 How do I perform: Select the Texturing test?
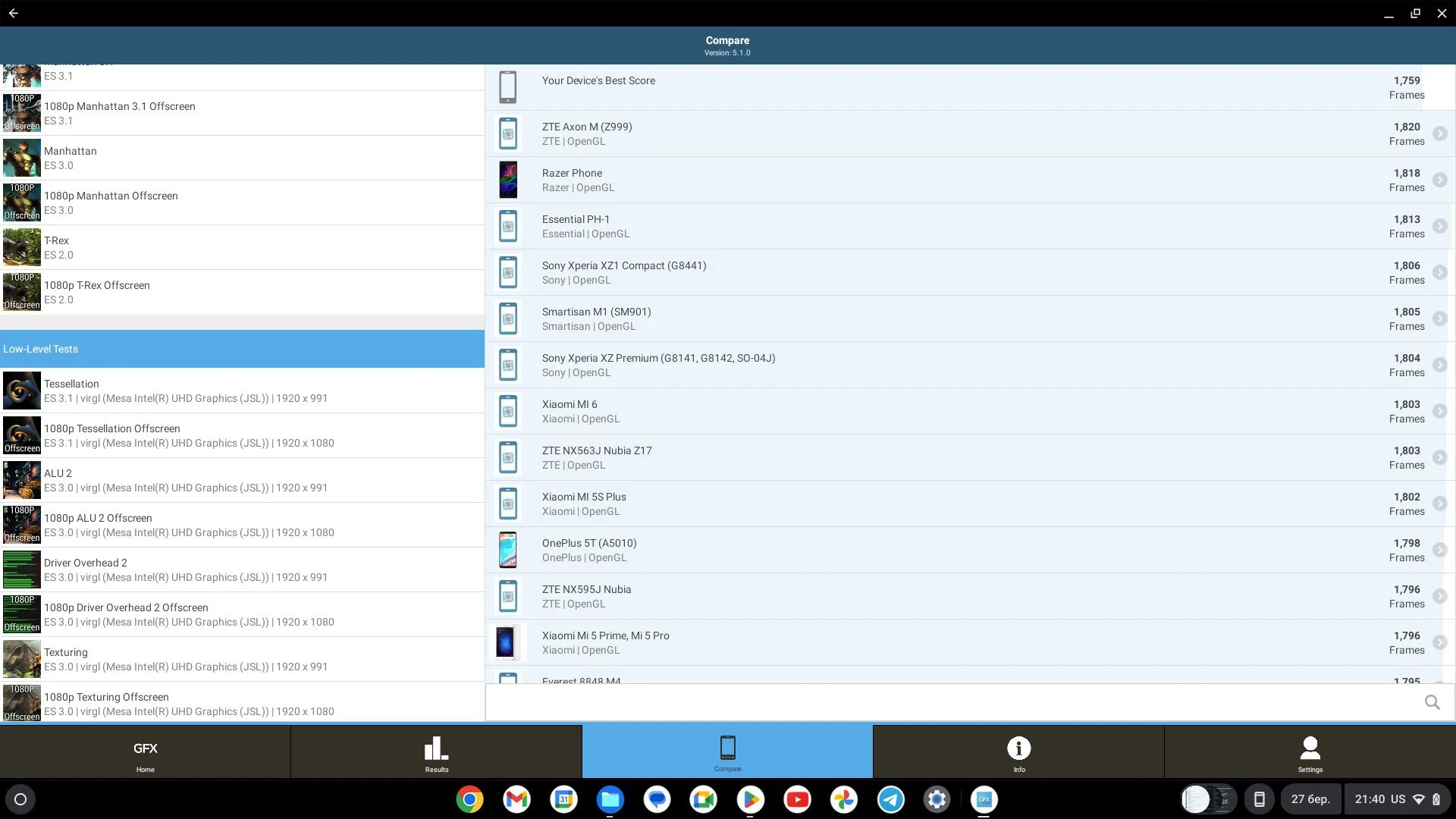tap(242, 659)
